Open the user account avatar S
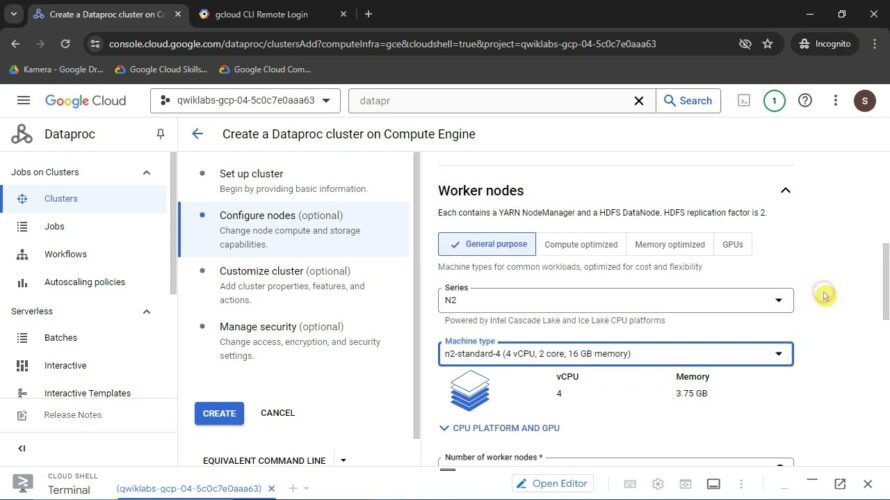 (x=864, y=100)
